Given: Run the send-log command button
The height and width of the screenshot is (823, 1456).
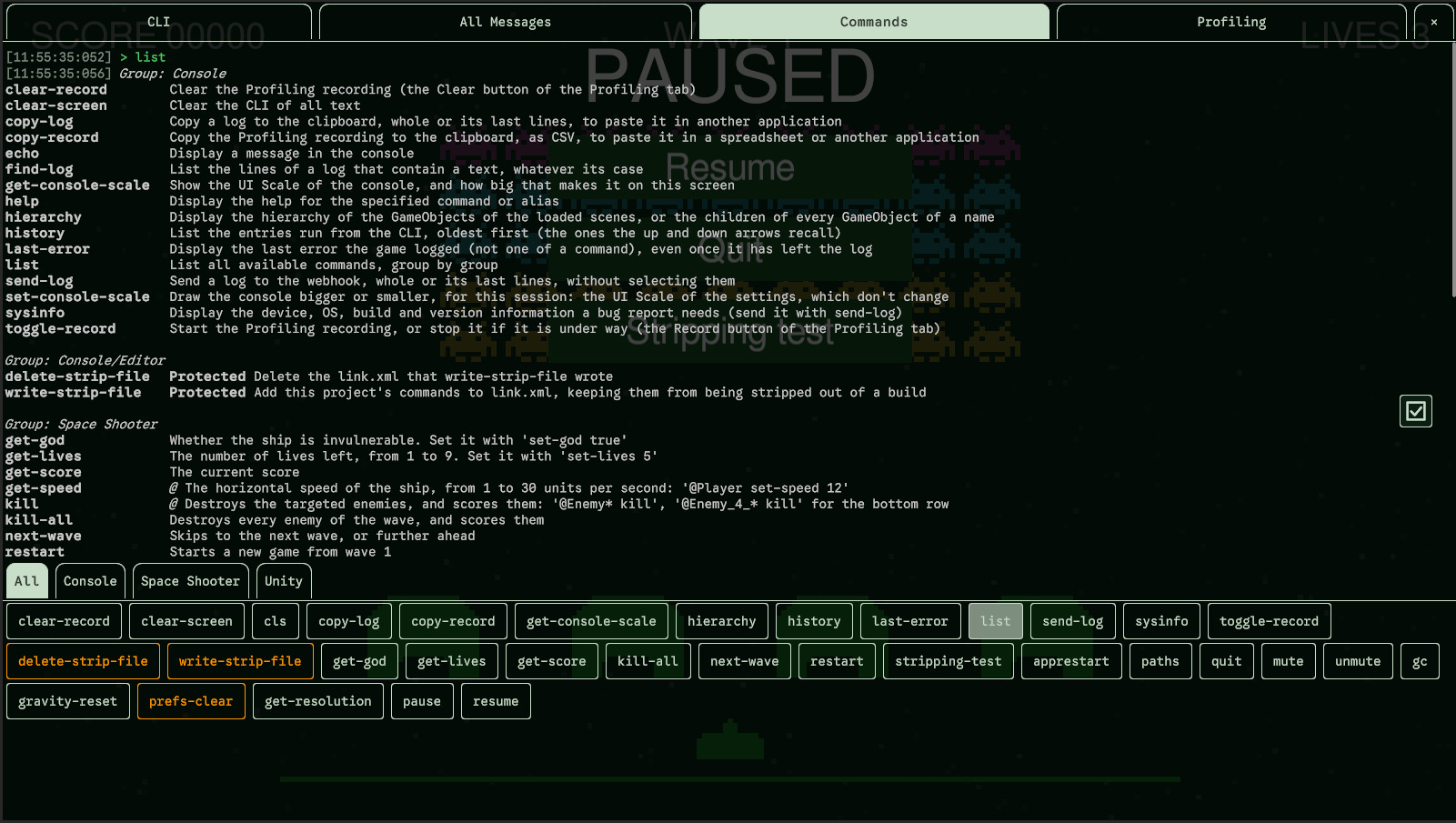Looking at the screenshot, I should point(1073,621).
